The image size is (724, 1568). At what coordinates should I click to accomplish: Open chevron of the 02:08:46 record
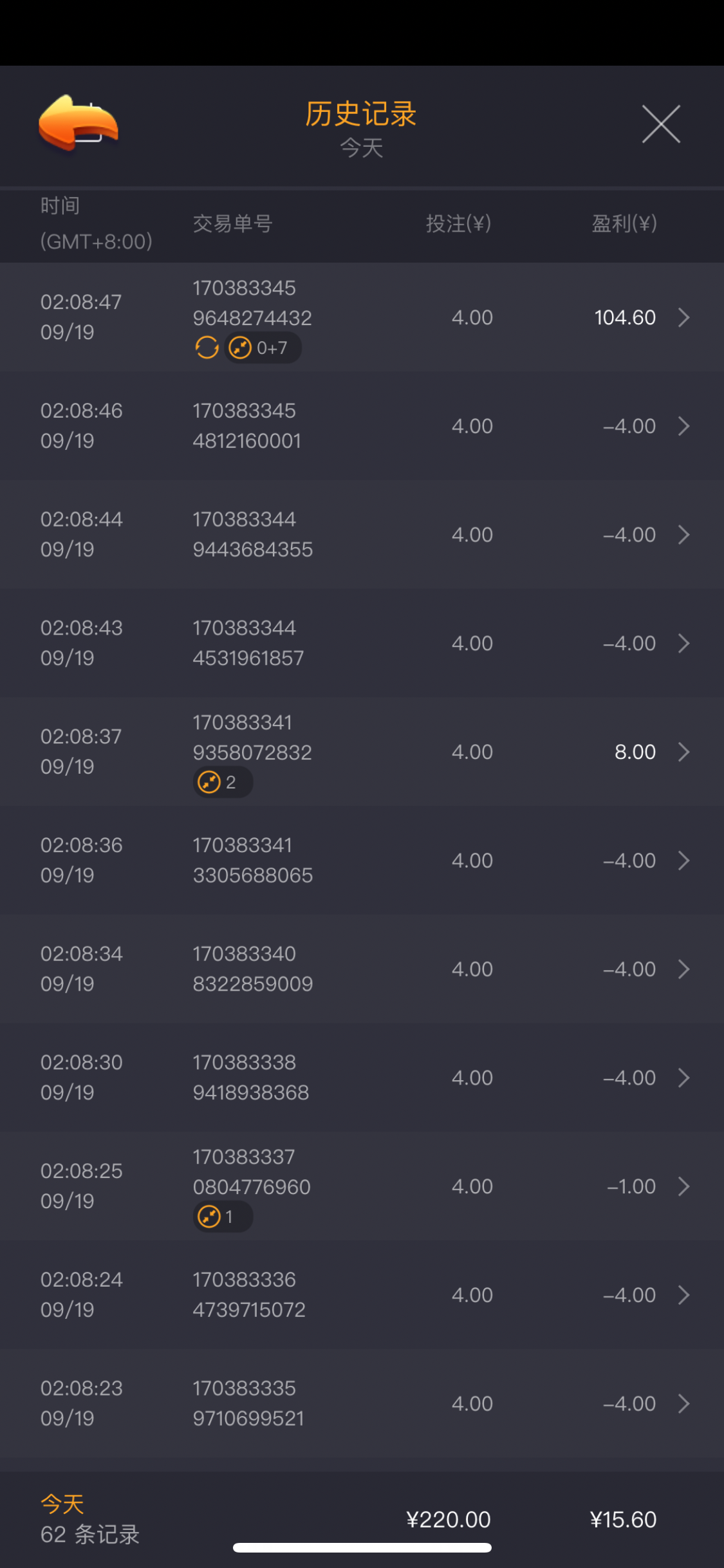(x=684, y=426)
